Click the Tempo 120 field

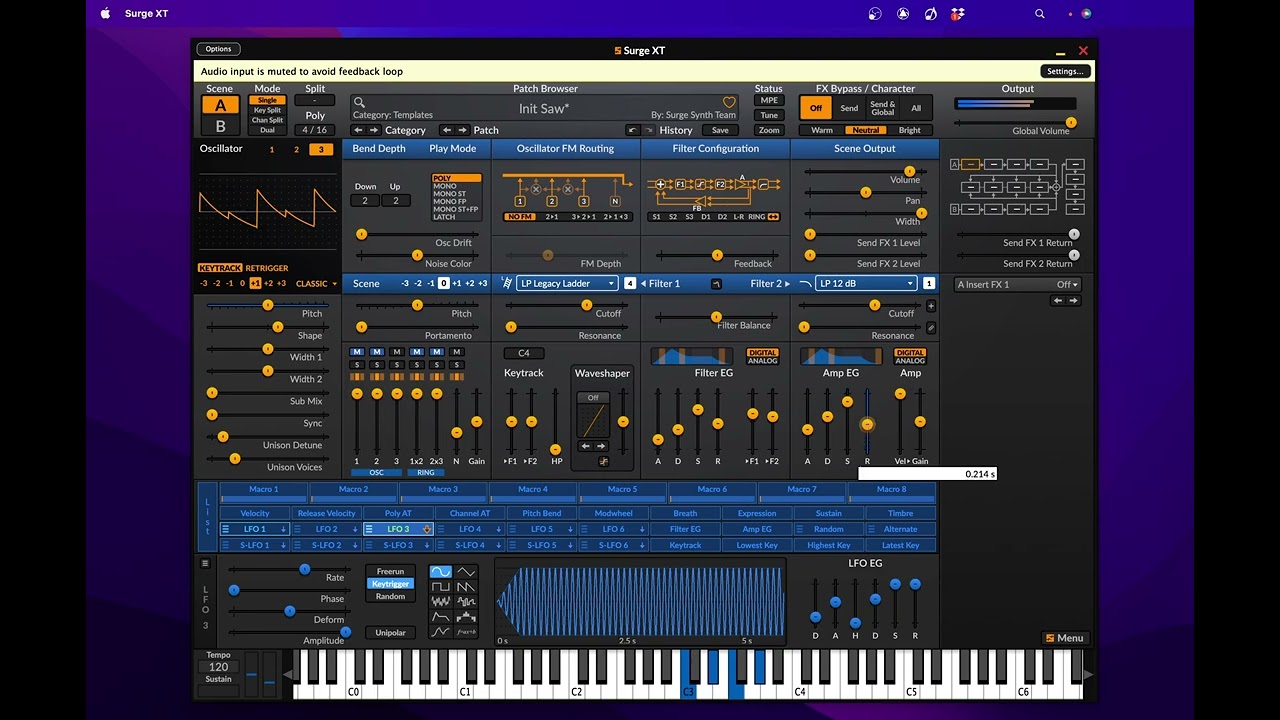click(218, 666)
